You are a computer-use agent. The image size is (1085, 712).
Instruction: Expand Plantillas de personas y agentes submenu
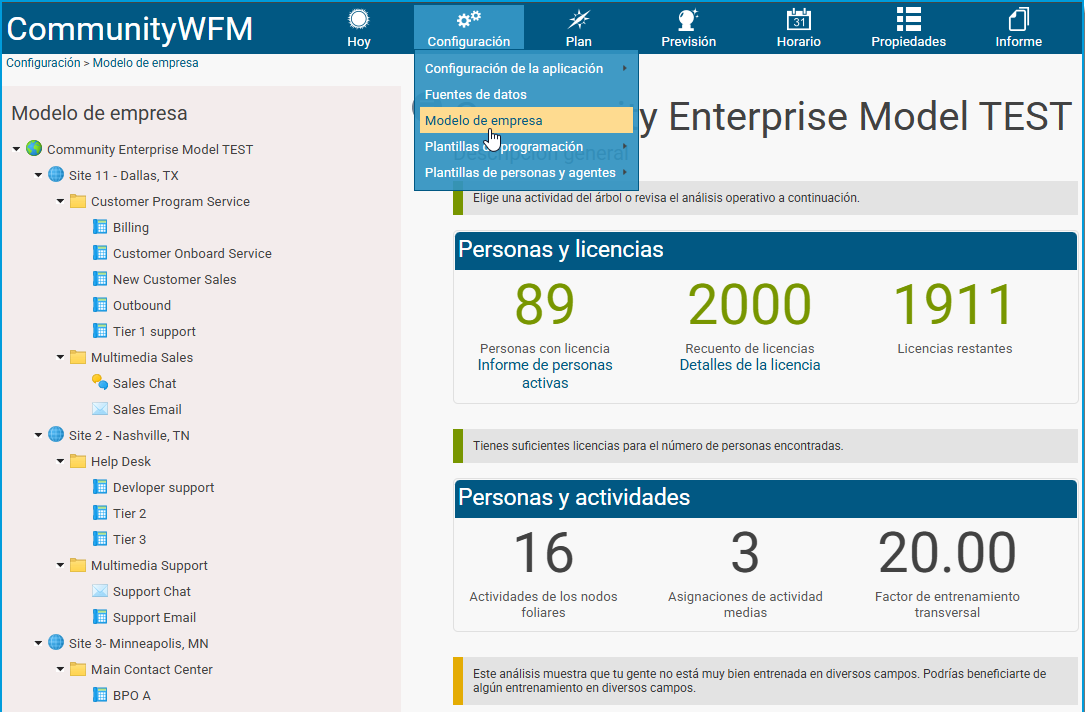[526, 172]
